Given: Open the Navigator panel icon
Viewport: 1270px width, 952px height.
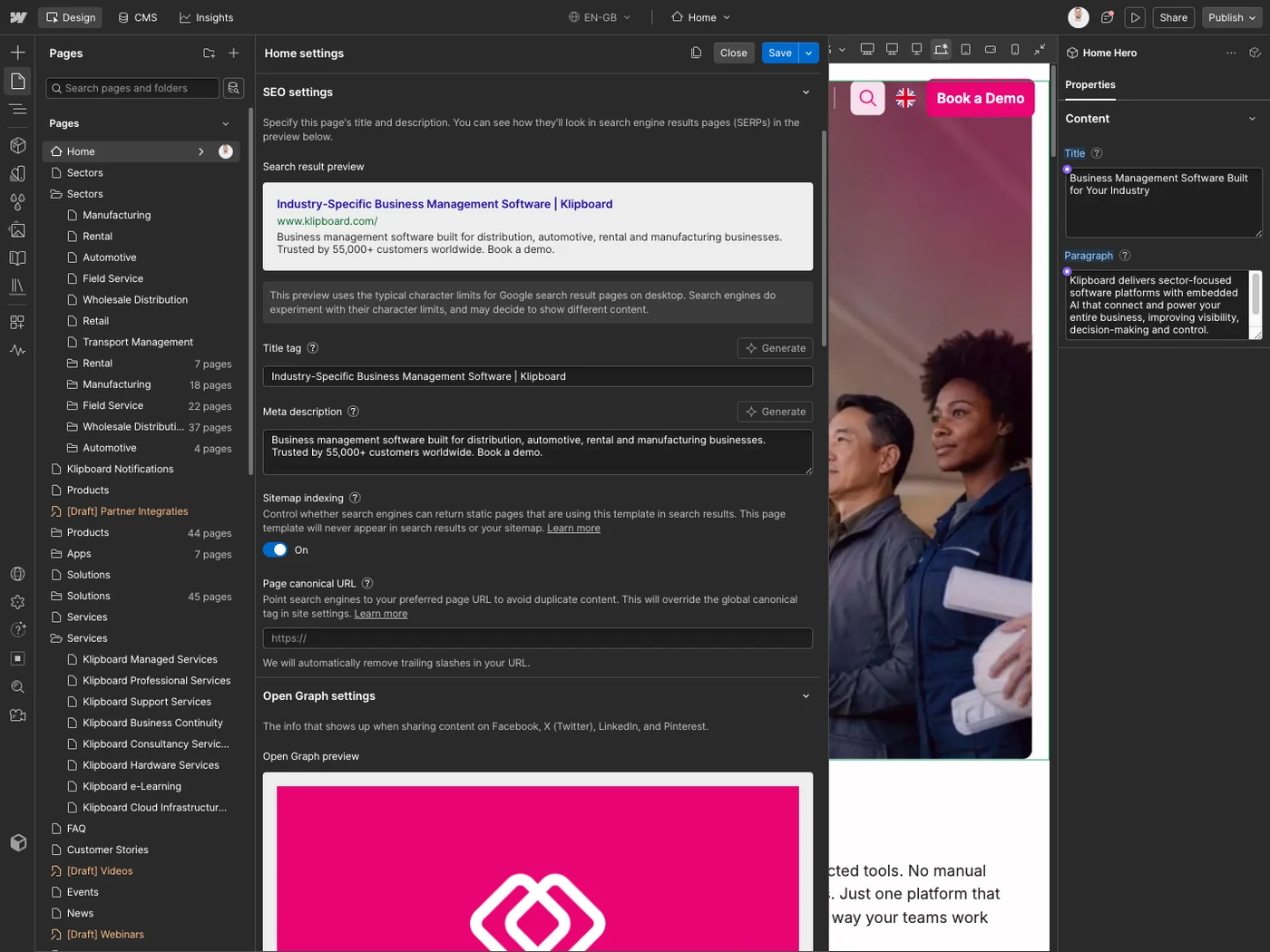Looking at the screenshot, I should (x=17, y=109).
